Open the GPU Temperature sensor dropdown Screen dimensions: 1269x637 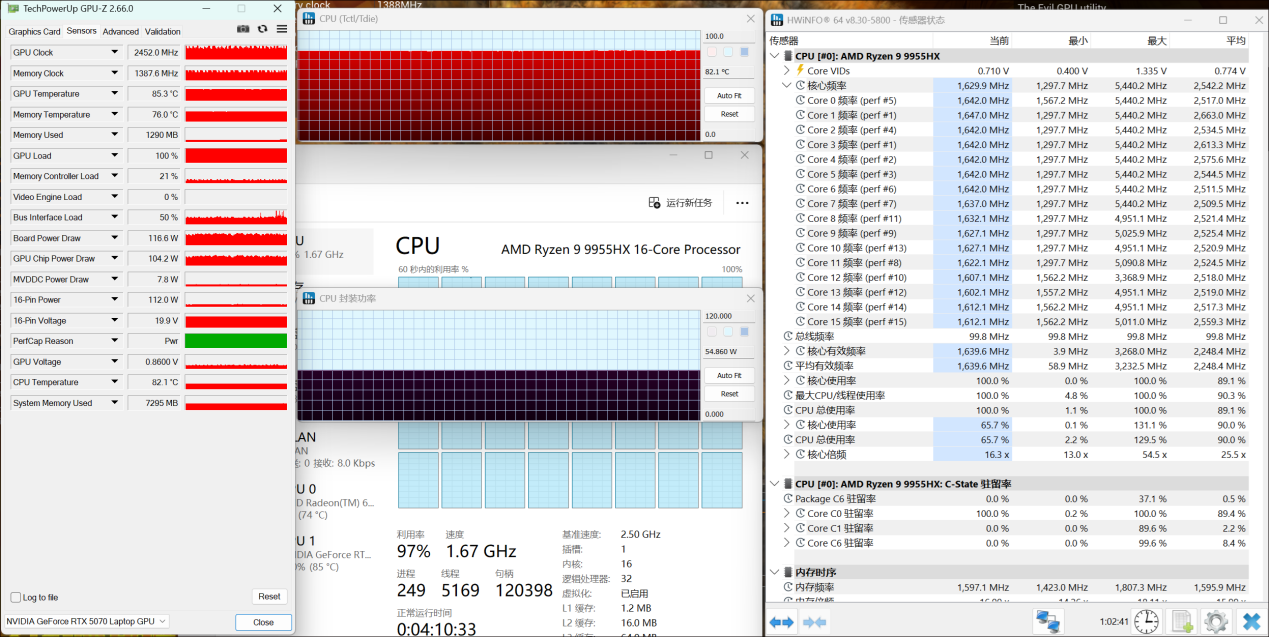[115, 94]
